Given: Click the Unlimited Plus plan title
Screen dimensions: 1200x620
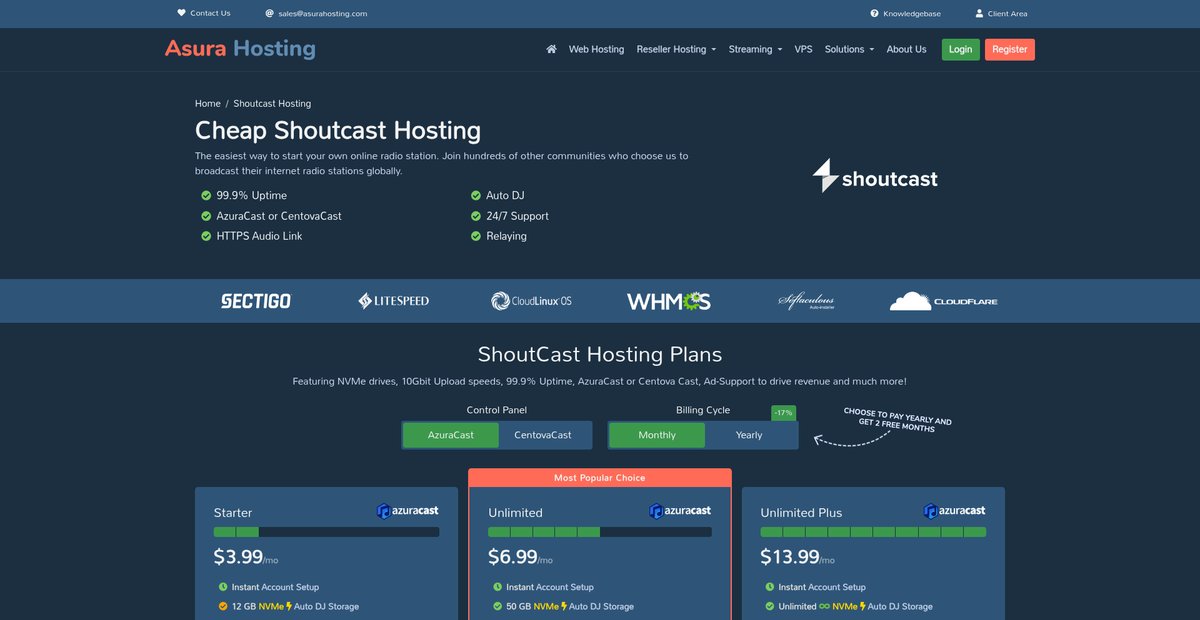Looking at the screenshot, I should pyautogui.click(x=802, y=513).
